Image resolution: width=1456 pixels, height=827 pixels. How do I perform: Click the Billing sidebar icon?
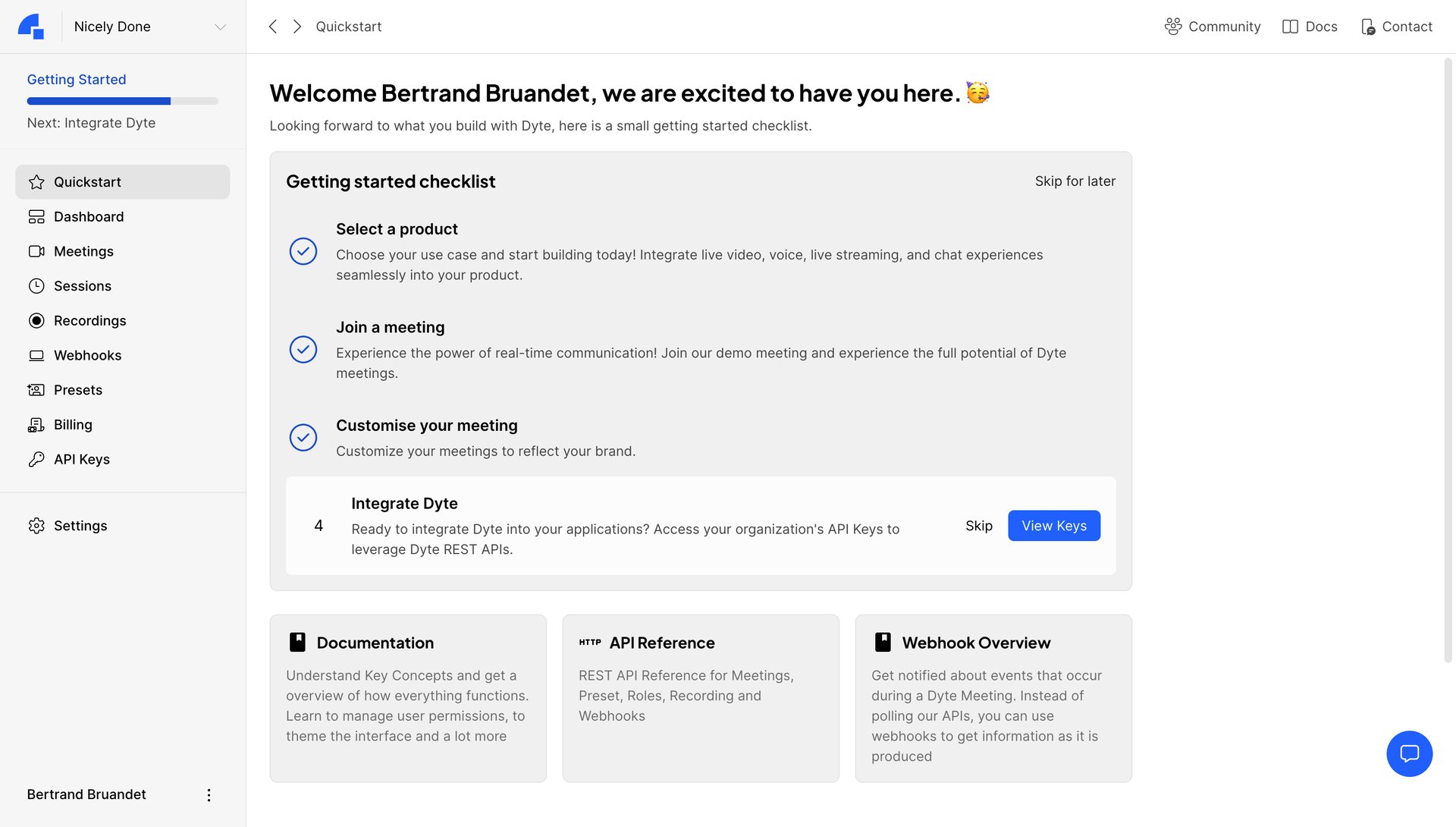point(36,425)
